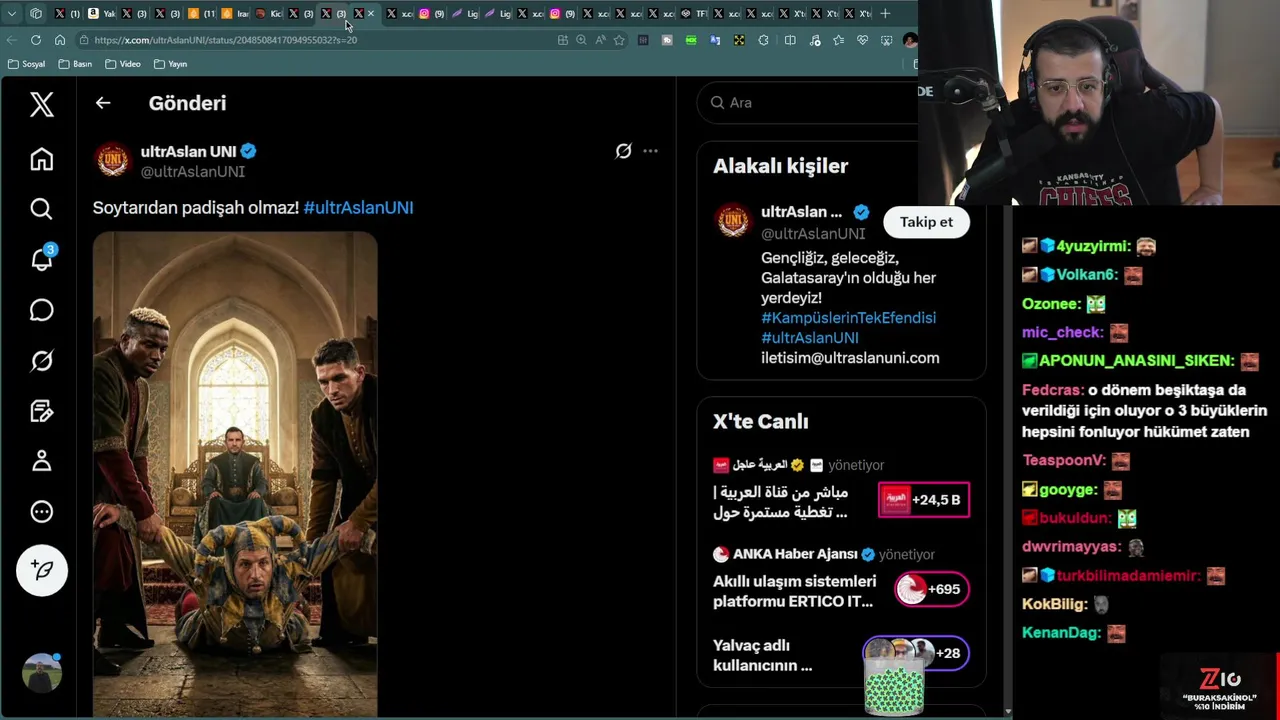This screenshot has width=1280, height=720.
Task: Open the Sosyal bookmarks folder
Action: pos(27,64)
